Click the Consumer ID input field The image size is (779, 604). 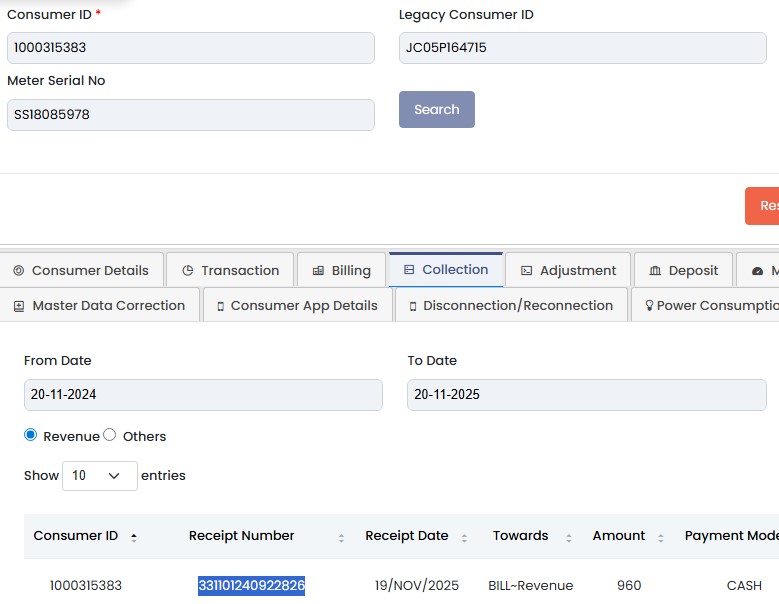(x=191, y=48)
